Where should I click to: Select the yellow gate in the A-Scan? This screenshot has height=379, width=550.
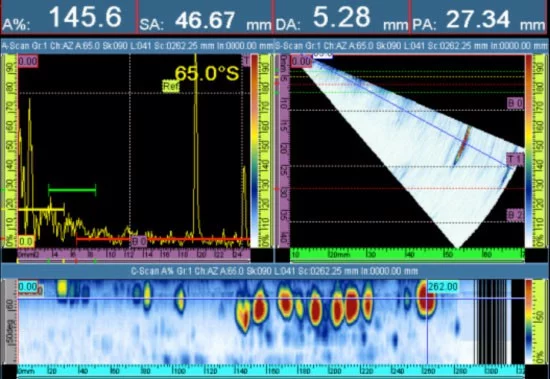(x=41, y=210)
